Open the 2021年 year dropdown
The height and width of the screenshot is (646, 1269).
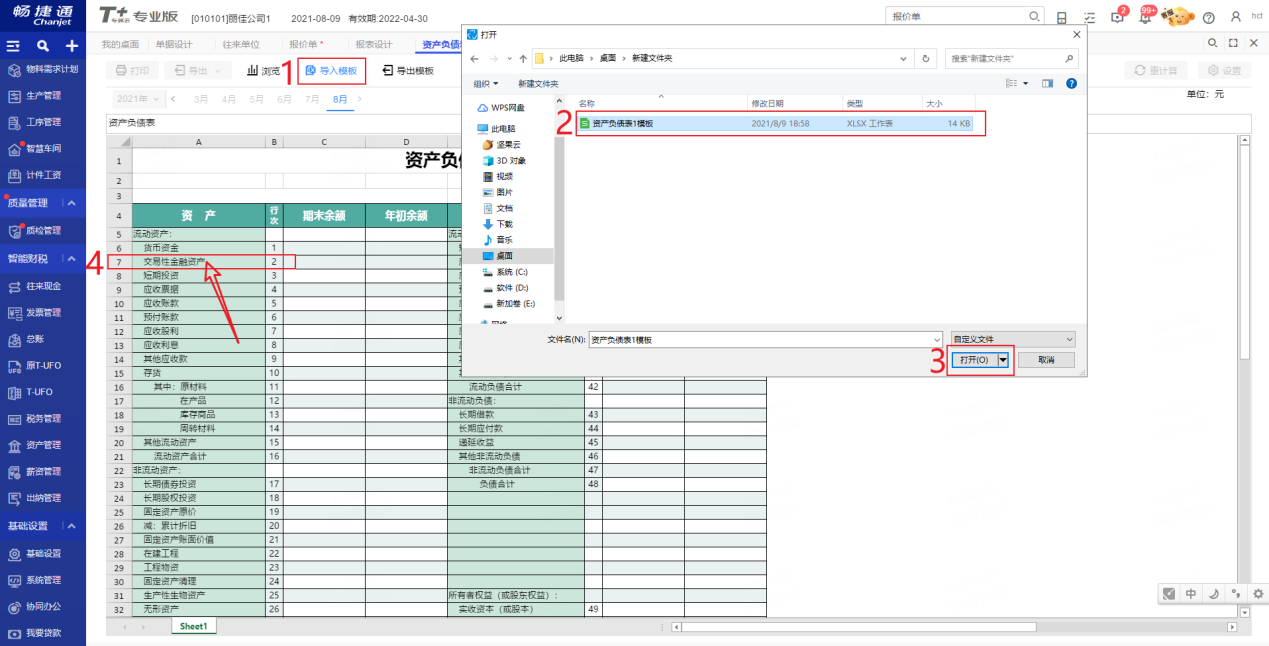click(x=138, y=99)
